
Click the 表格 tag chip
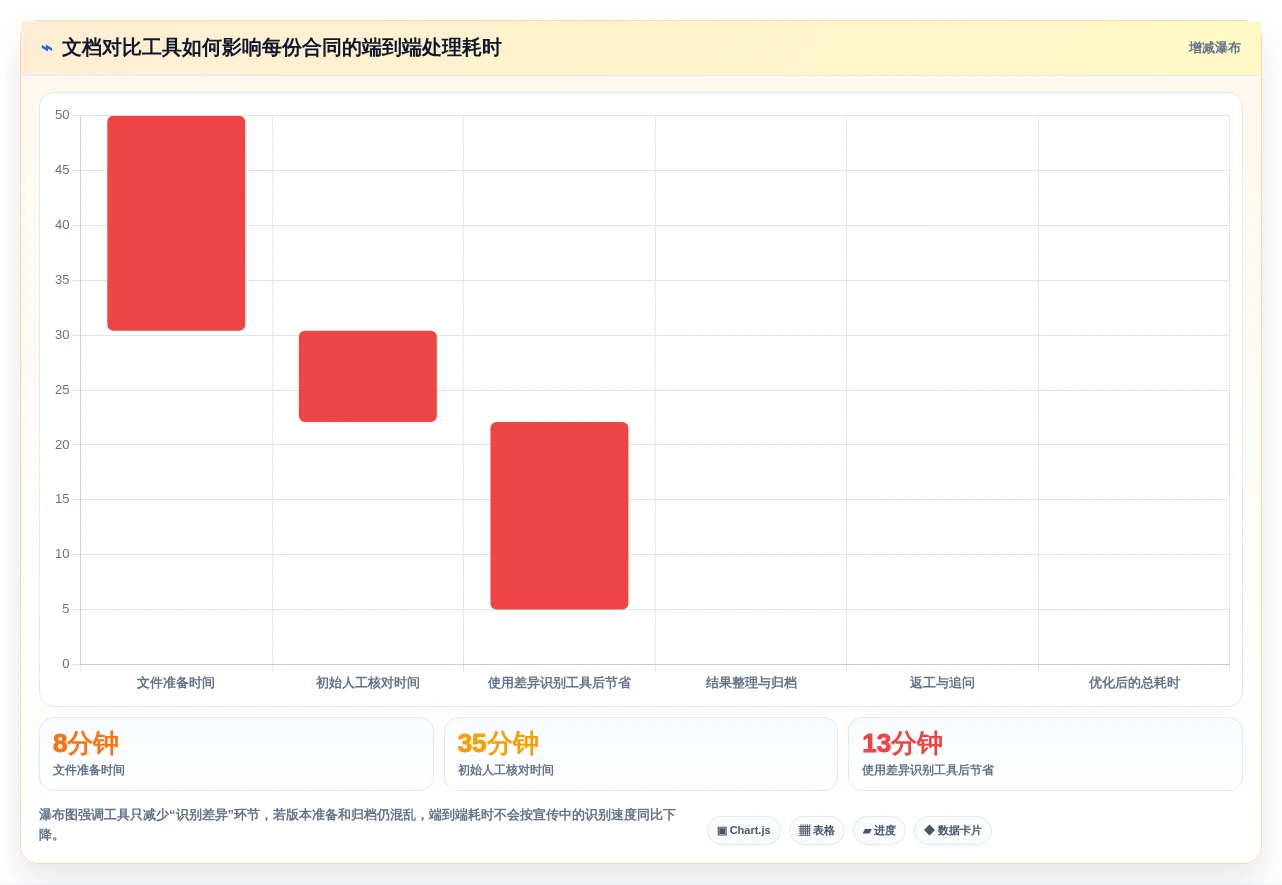click(x=816, y=831)
